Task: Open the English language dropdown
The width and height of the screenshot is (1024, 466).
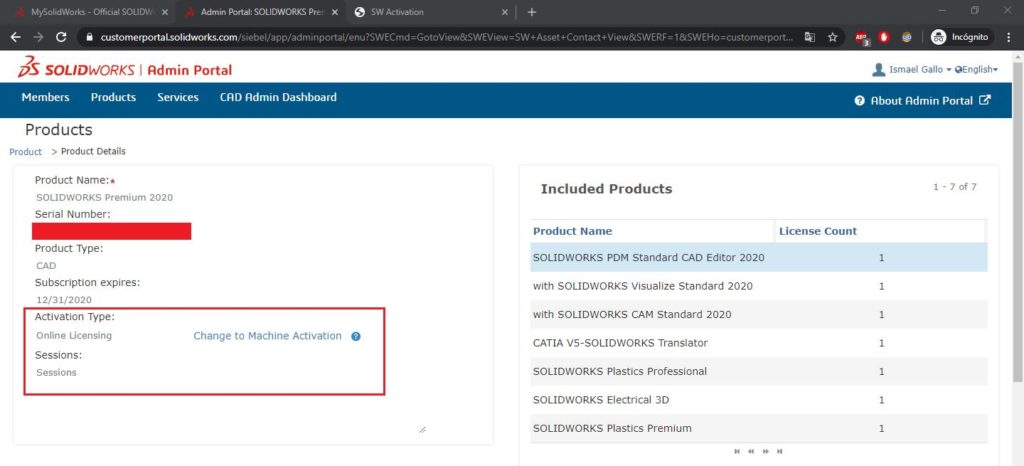Action: coord(976,69)
